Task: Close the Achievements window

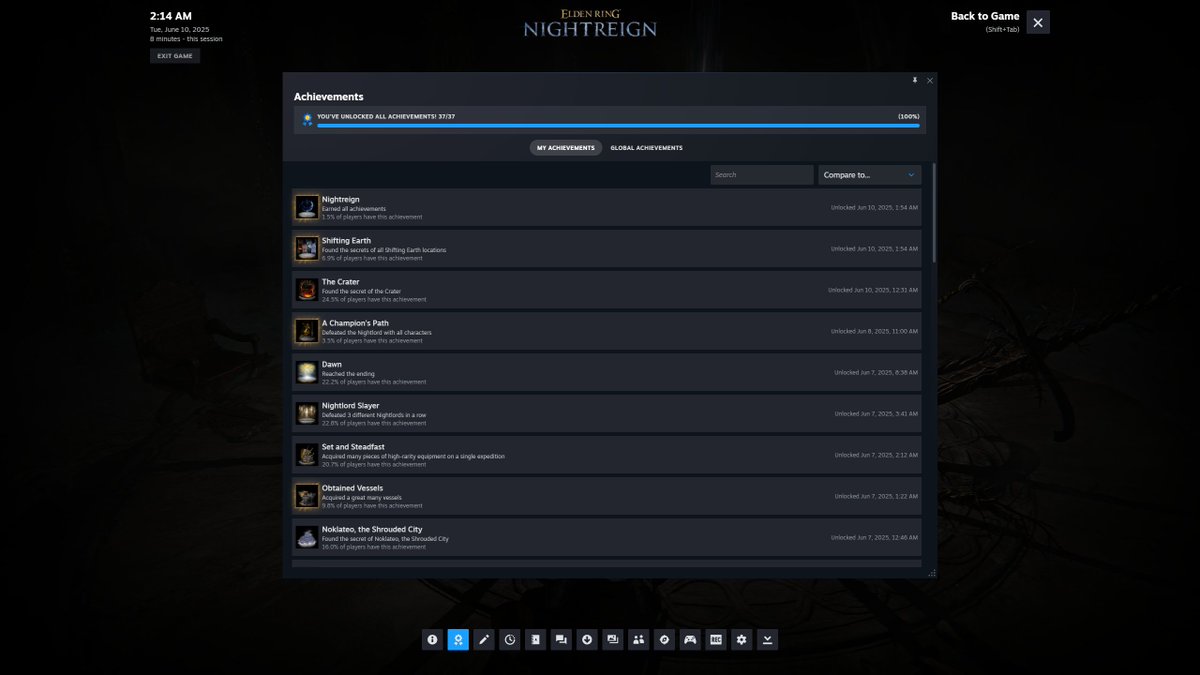Action: [x=930, y=80]
